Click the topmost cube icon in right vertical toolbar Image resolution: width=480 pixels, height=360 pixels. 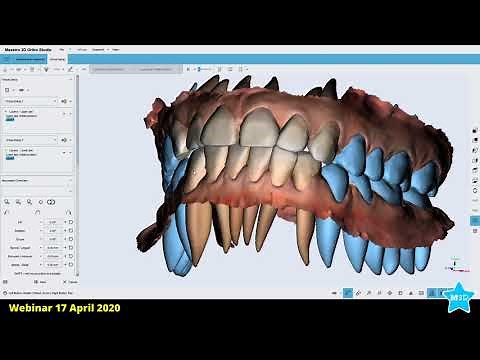[x=475, y=130]
